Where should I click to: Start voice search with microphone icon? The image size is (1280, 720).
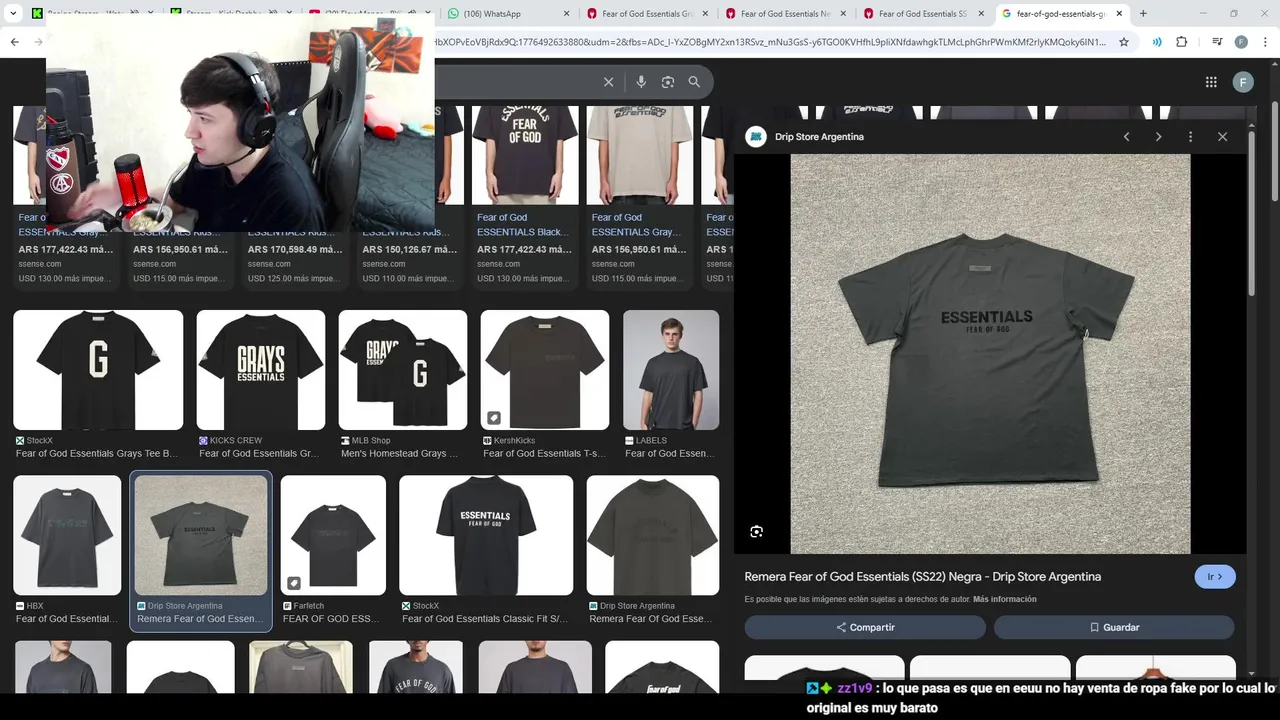(641, 82)
